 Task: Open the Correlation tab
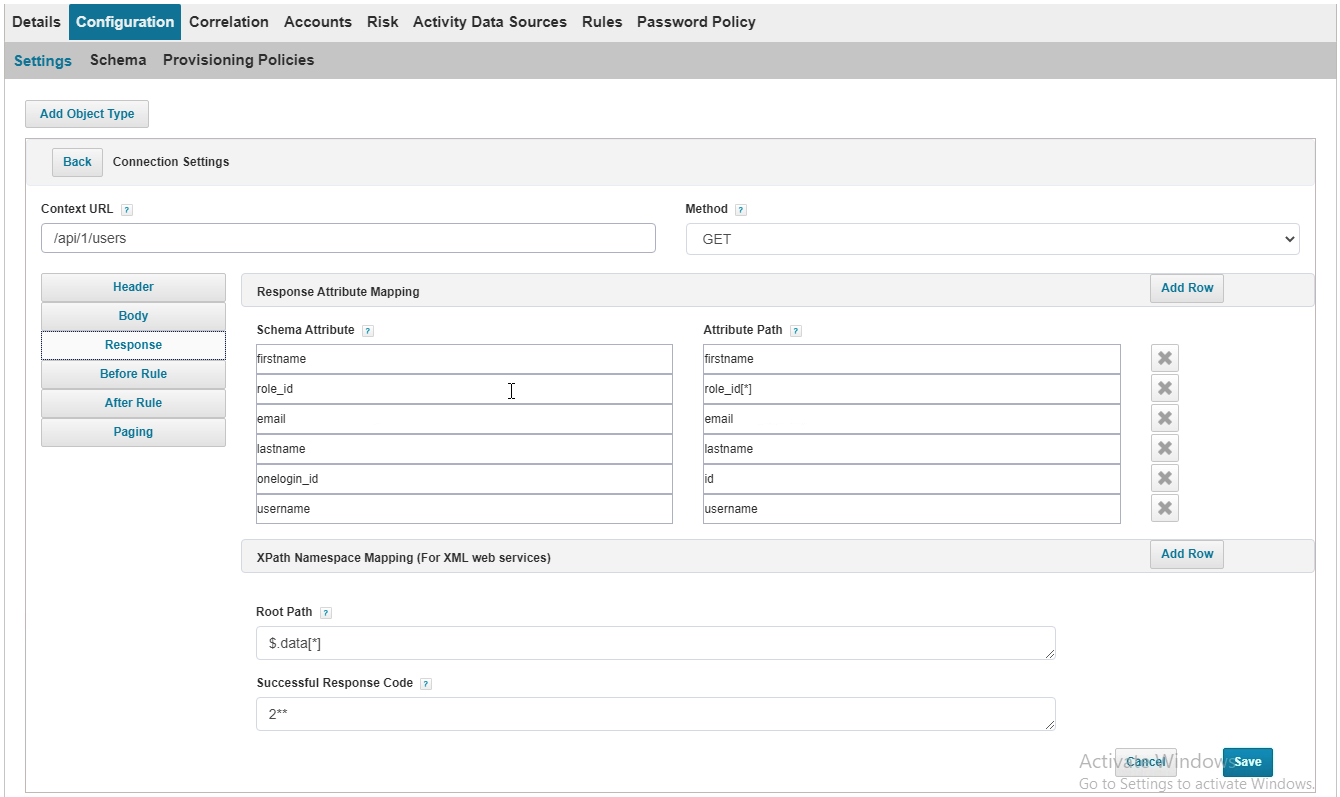pyautogui.click(x=228, y=22)
